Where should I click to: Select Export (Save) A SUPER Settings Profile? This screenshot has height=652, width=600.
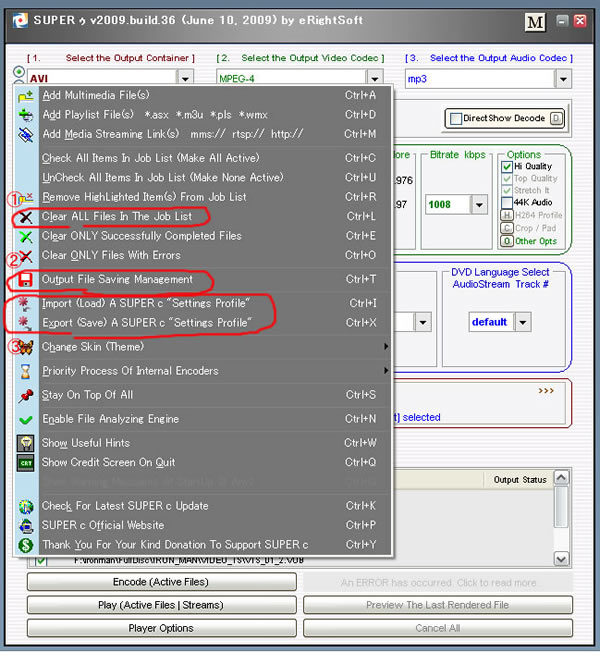(x=145, y=323)
